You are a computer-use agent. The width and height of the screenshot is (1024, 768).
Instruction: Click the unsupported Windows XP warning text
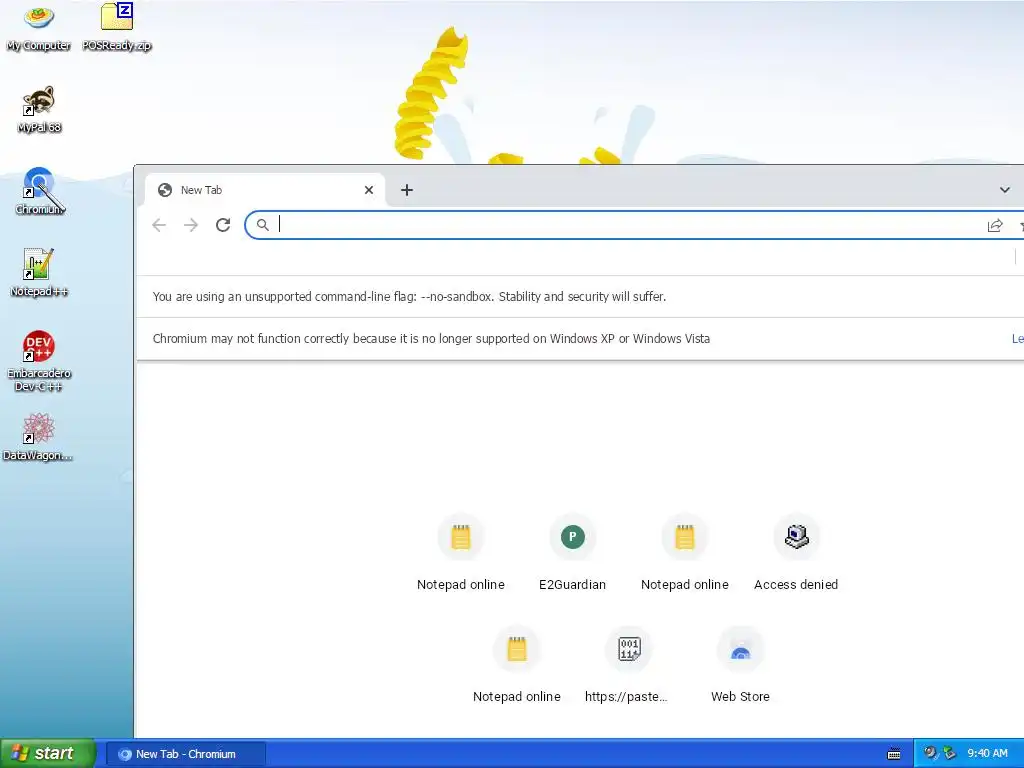431,339
